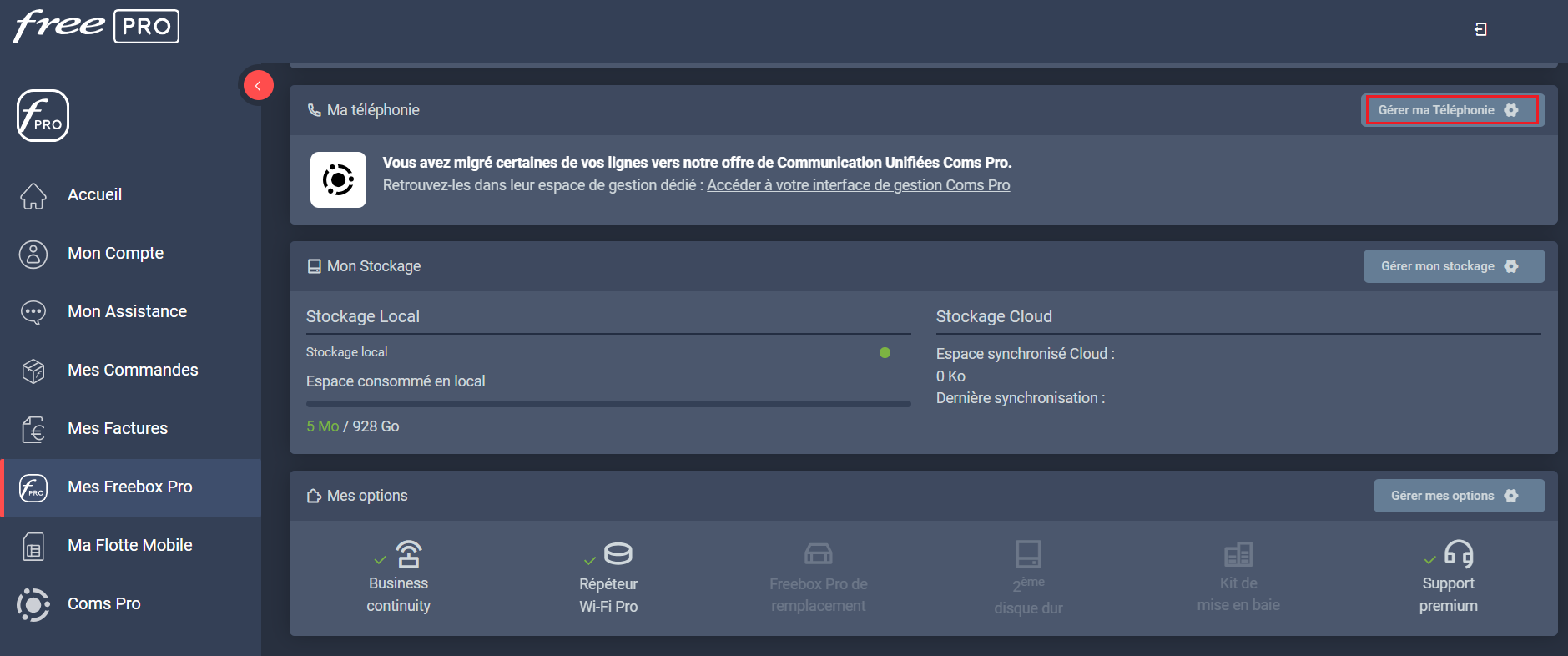
Task: Click Gérer ma Téléphonie button
Action: tap(1452, 110)
